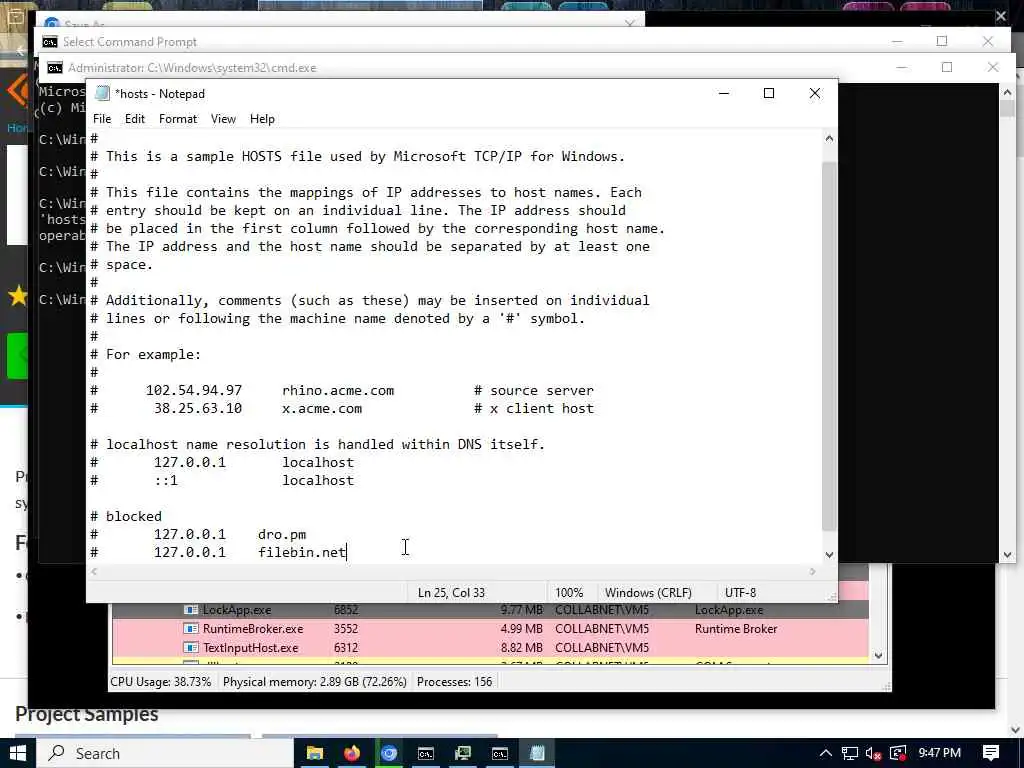Open the Format menu in Notepad
1024x768 pixels.
pyautogui.click(x=178, y=119)
